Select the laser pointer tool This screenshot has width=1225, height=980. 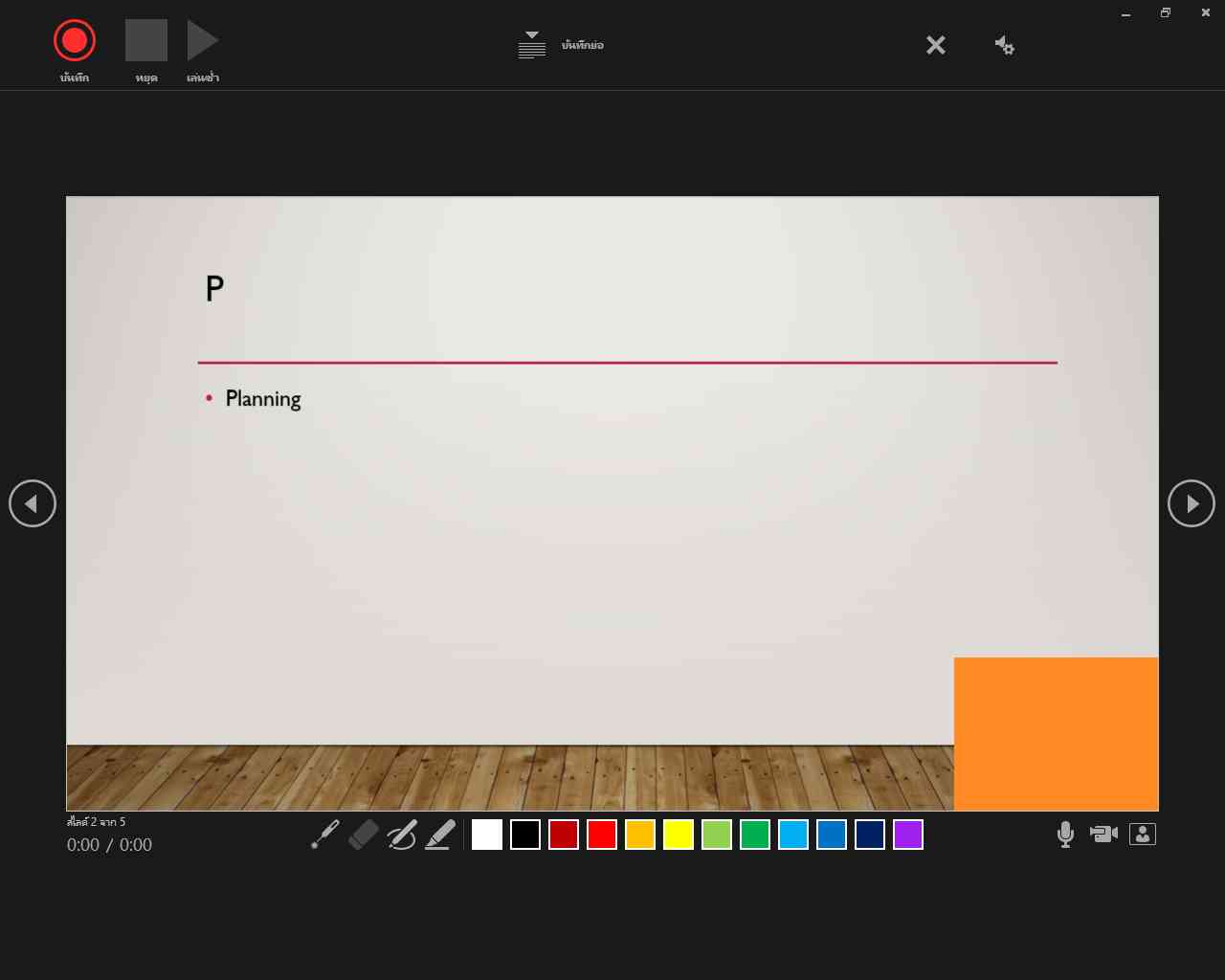click(x=325, y=835)
